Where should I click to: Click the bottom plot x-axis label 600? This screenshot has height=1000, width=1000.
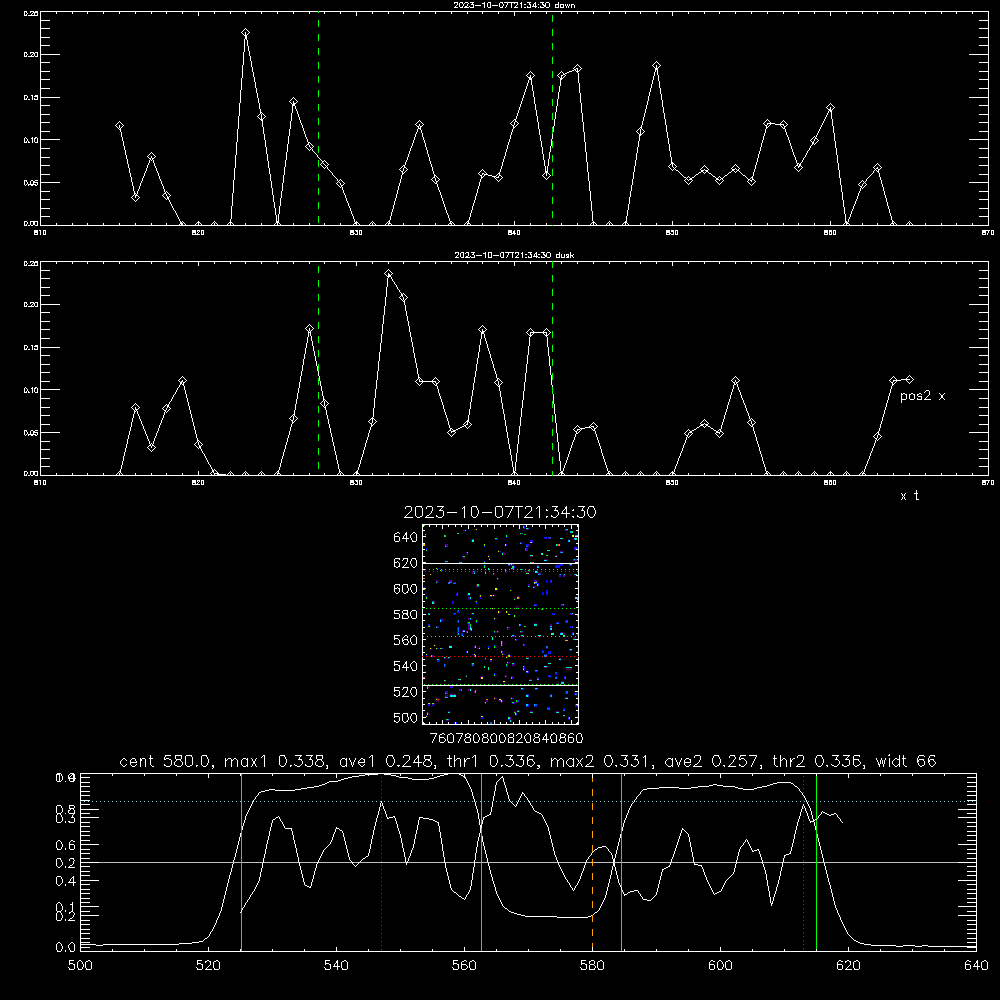tap(720, 966)
